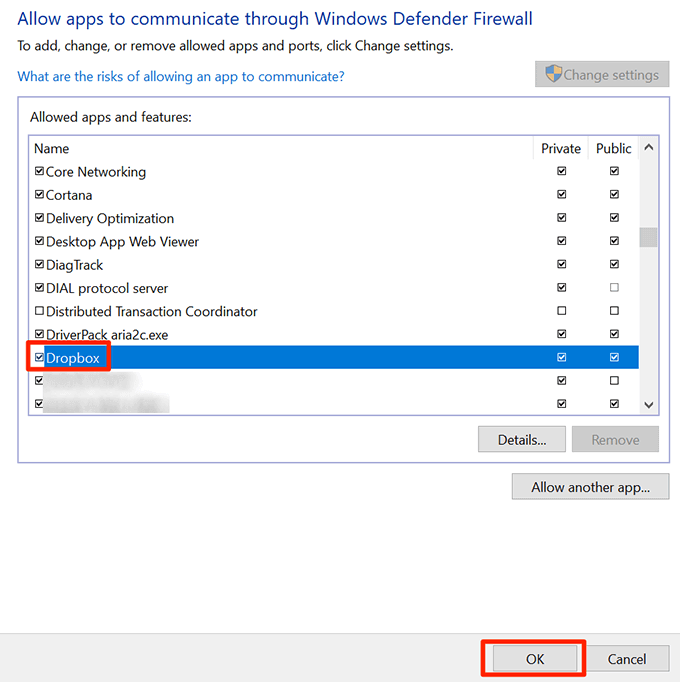Select the DriverPack aria2c.exe row text

click(x=107, y=335)
